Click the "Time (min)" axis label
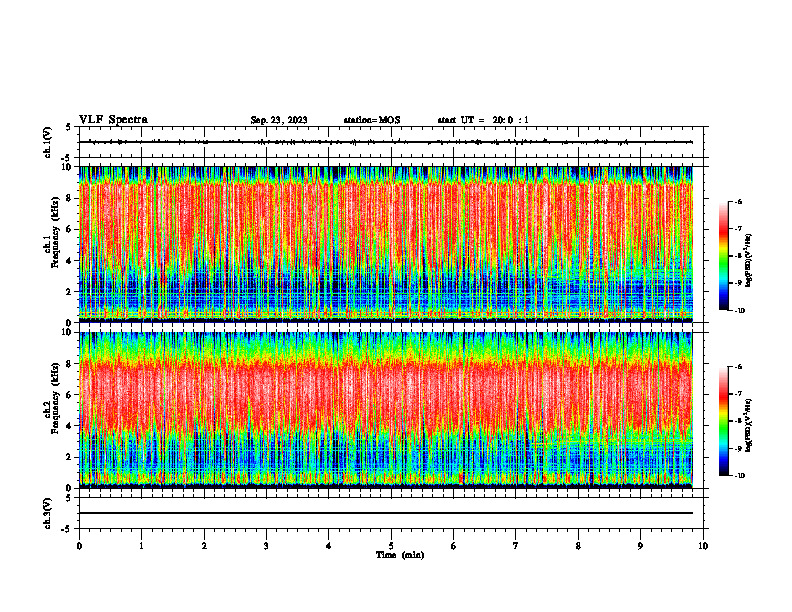 coord(400,555)
